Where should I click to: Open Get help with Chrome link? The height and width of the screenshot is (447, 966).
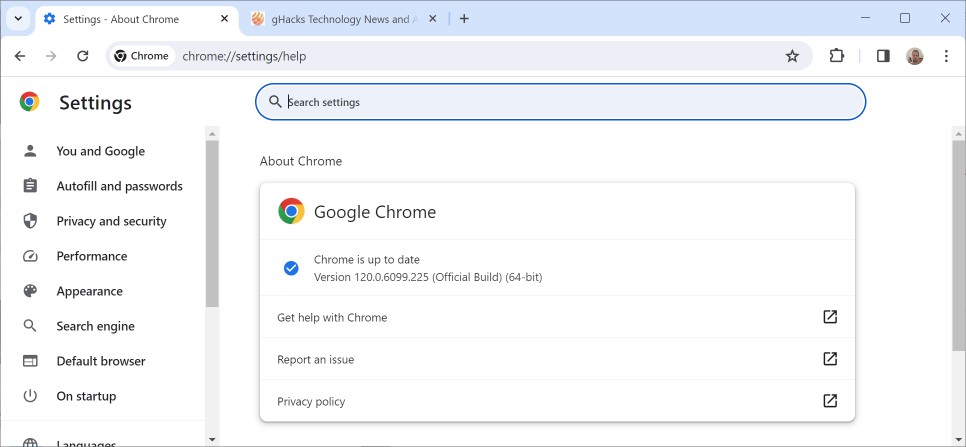(557, 317)
